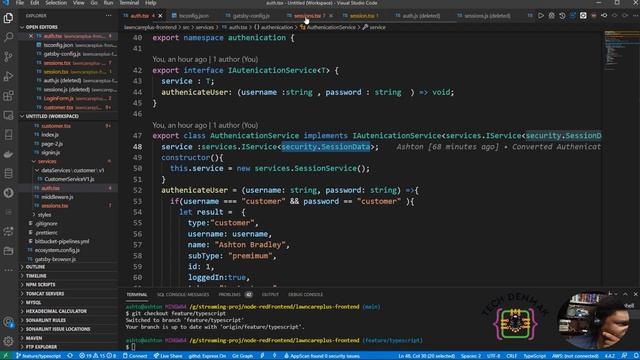
Task: Open CustomerServiceV1.js in file tree
Action: coord(69,179)
